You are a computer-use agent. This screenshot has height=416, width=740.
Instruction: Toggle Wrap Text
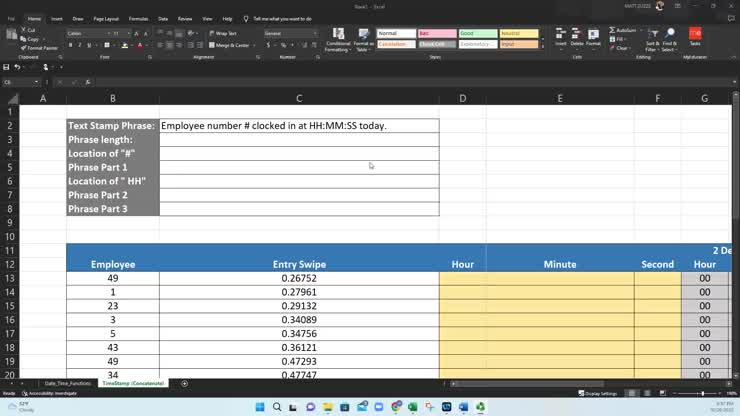[x=224, y=33]
